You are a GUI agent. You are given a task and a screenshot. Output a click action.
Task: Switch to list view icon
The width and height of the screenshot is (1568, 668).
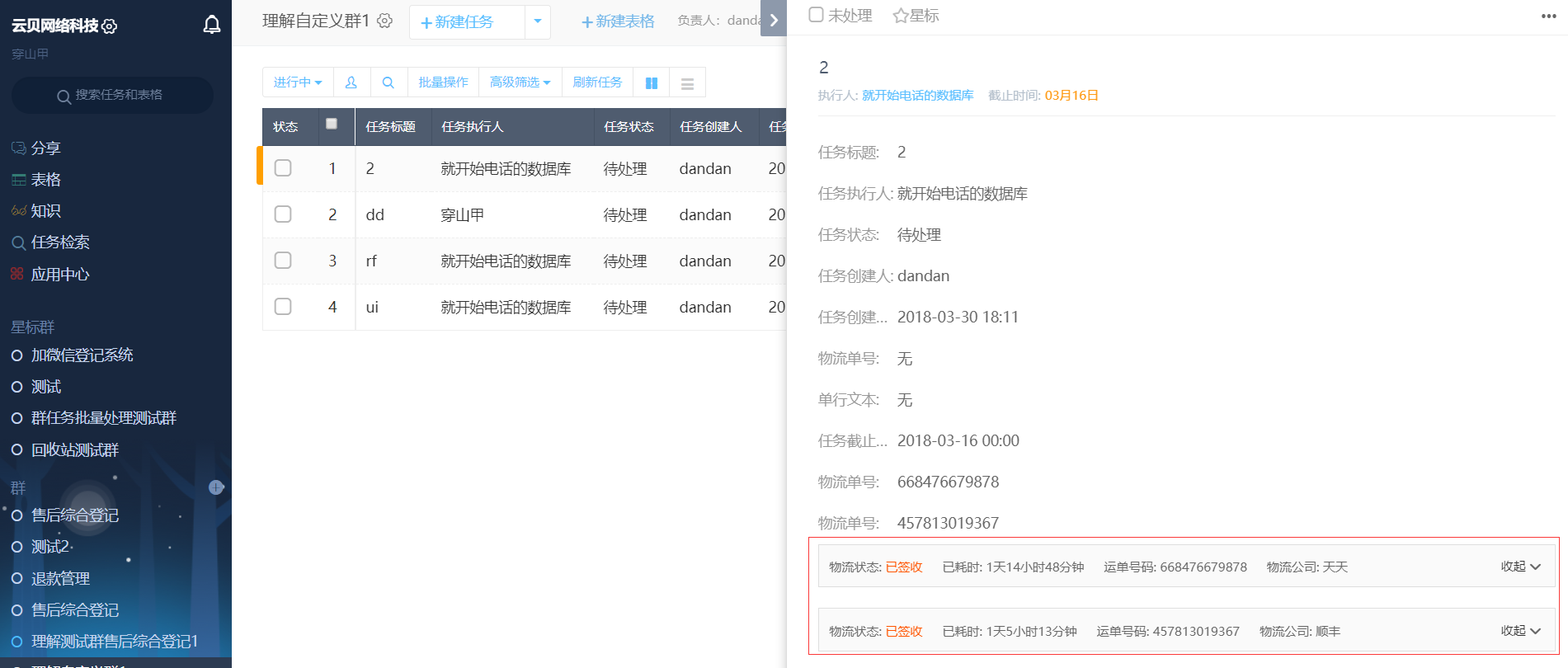(x=687, y=82)
